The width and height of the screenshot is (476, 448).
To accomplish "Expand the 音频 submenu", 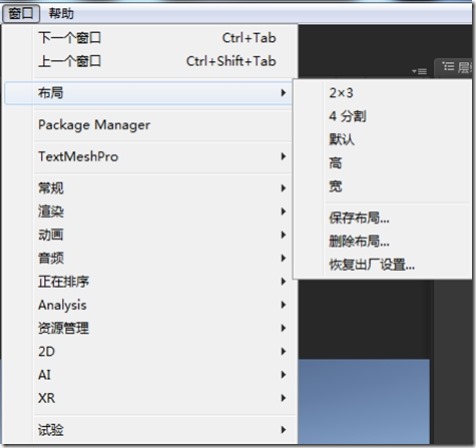I will pyautogui.click(x=149, y=258).
